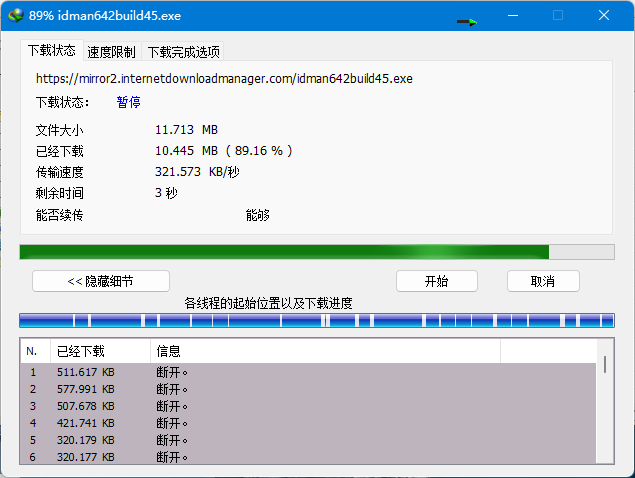Click the 已经下载 column header in list
Screen dimensions: 635x478
point(100,351)
